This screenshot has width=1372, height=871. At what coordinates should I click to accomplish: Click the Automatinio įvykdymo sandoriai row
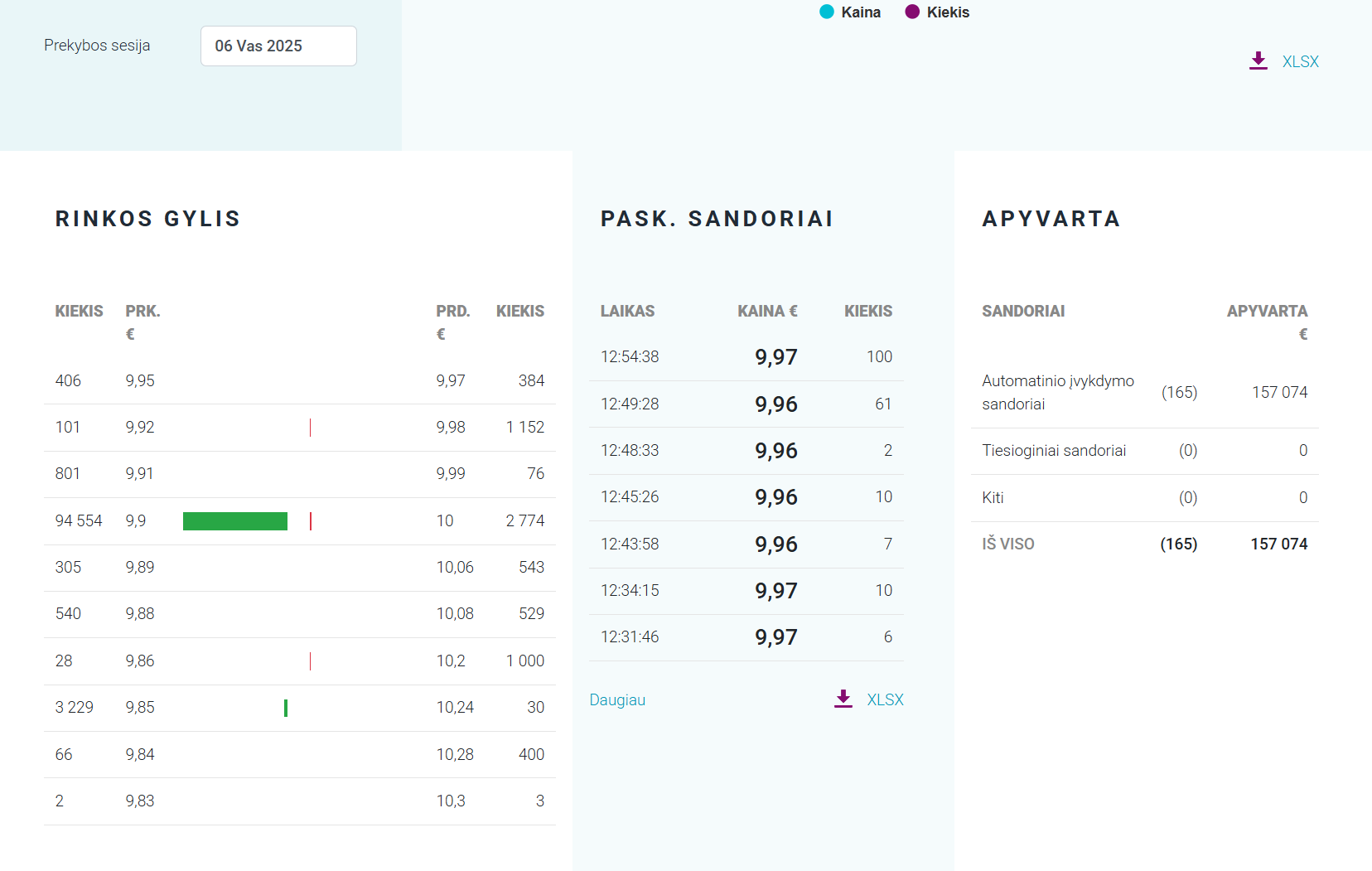pyautogui.click(x=1143, y=392)
